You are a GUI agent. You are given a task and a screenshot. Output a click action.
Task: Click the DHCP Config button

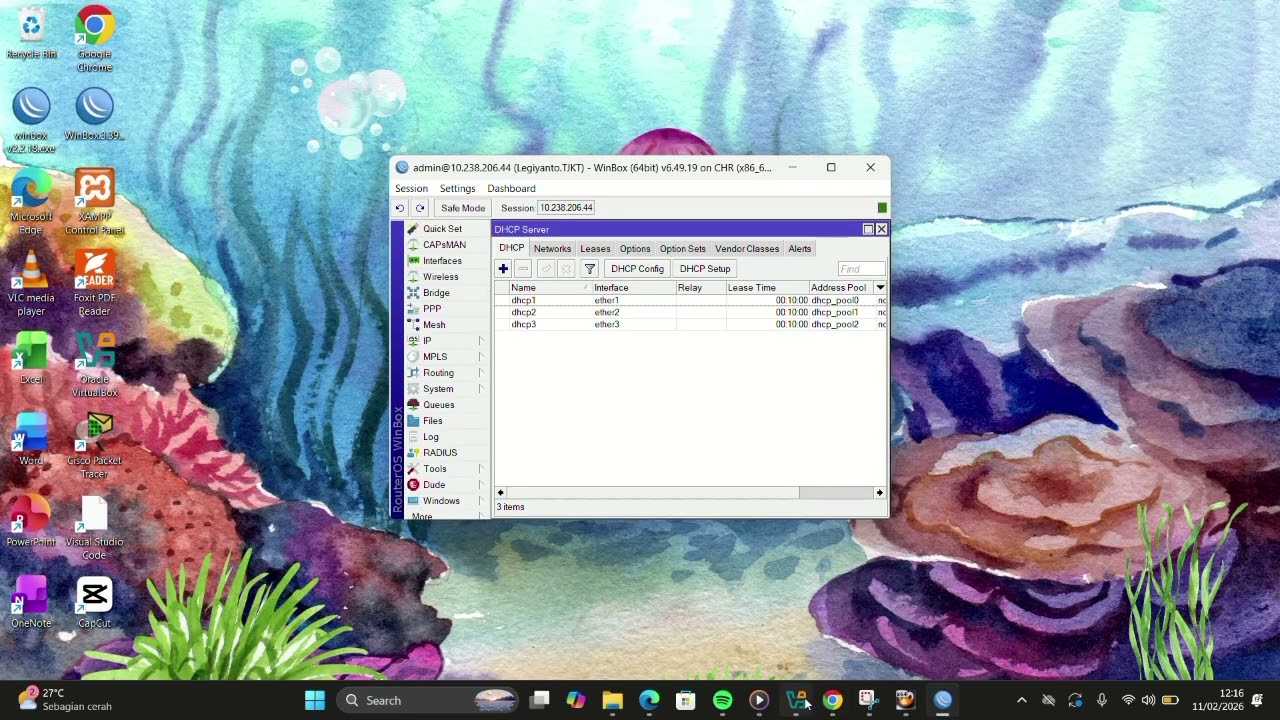point(637,269)
